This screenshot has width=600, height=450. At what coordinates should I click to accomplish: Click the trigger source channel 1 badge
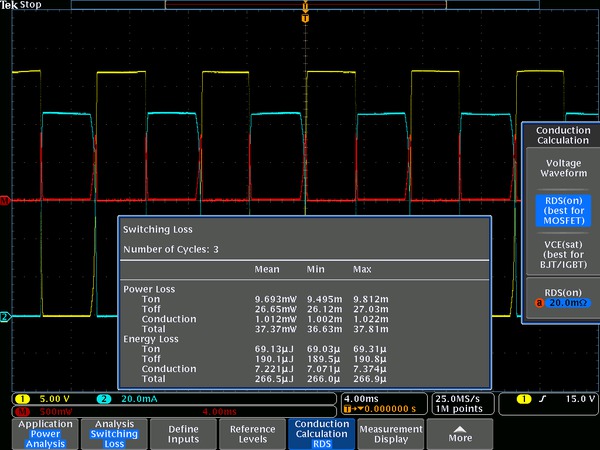(x=524, y=400)
